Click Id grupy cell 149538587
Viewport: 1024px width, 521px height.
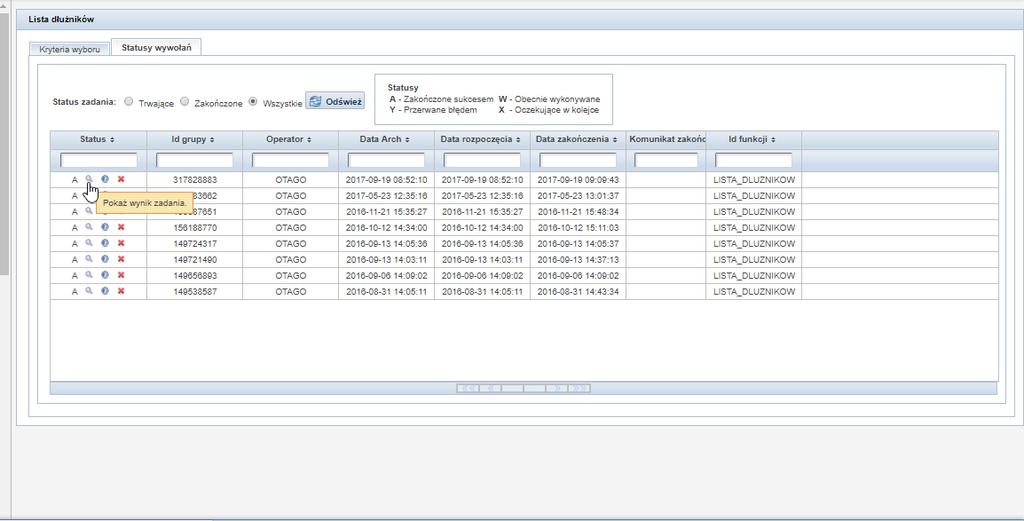point(195,292)
